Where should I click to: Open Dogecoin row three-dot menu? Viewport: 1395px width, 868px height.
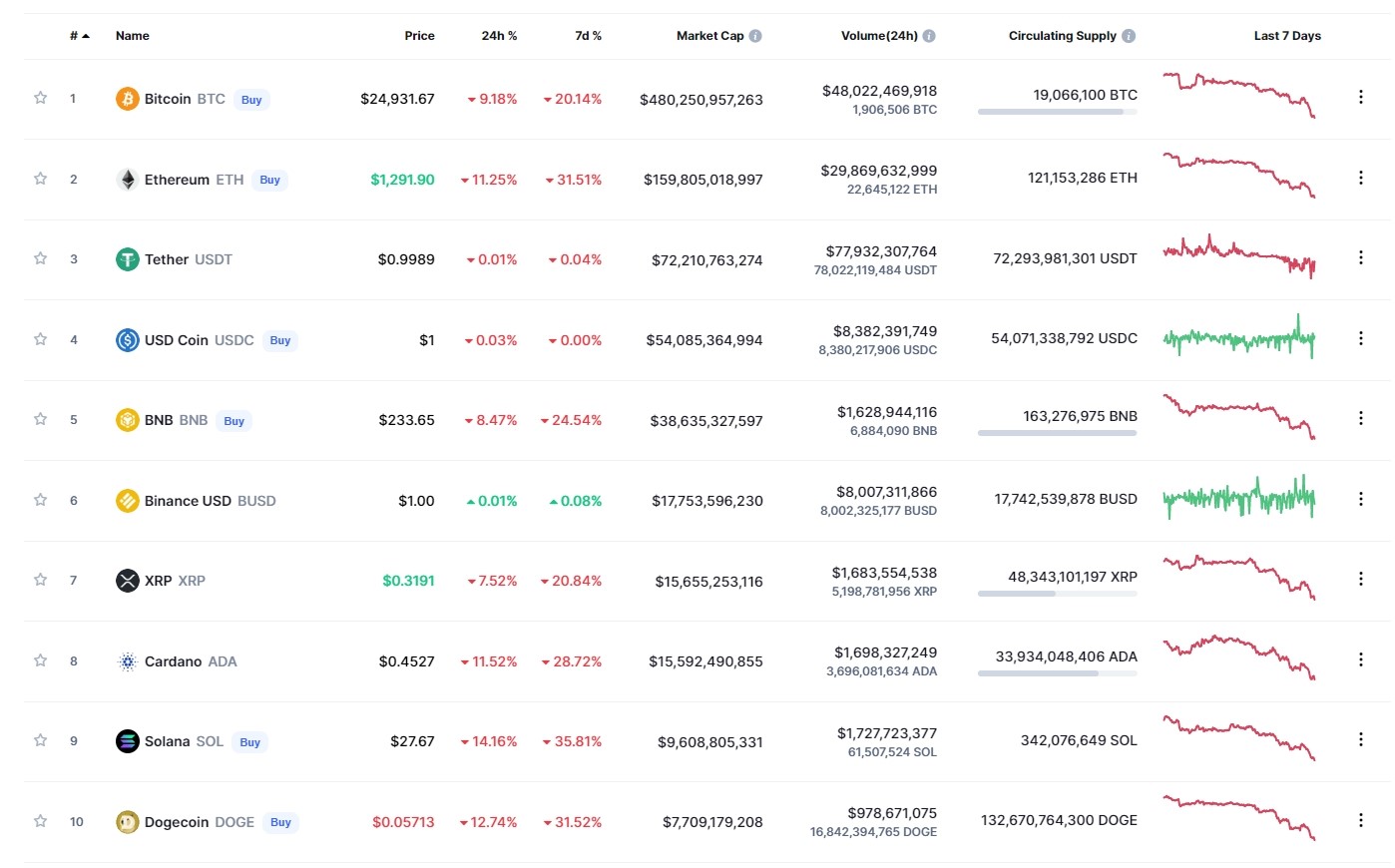(1361, 820)
